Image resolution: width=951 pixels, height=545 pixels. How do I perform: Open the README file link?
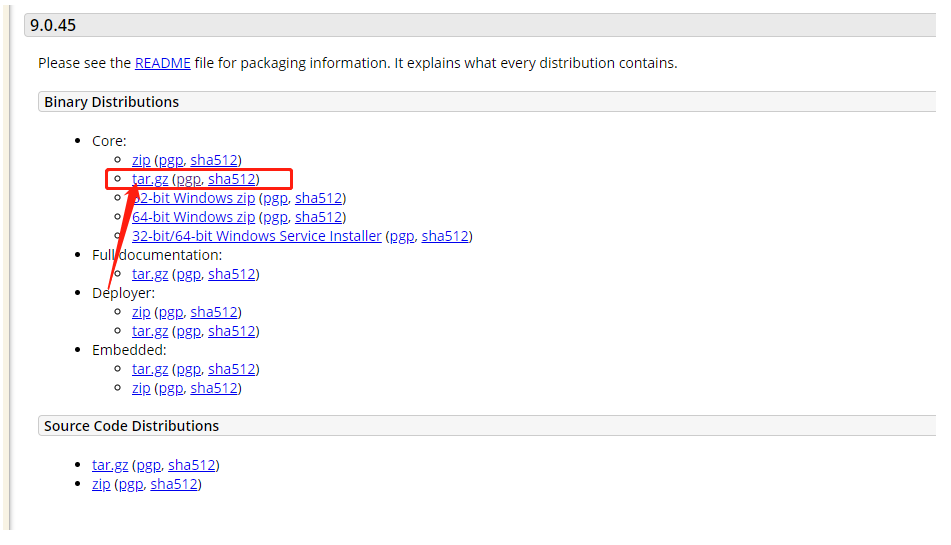point(162,63)
